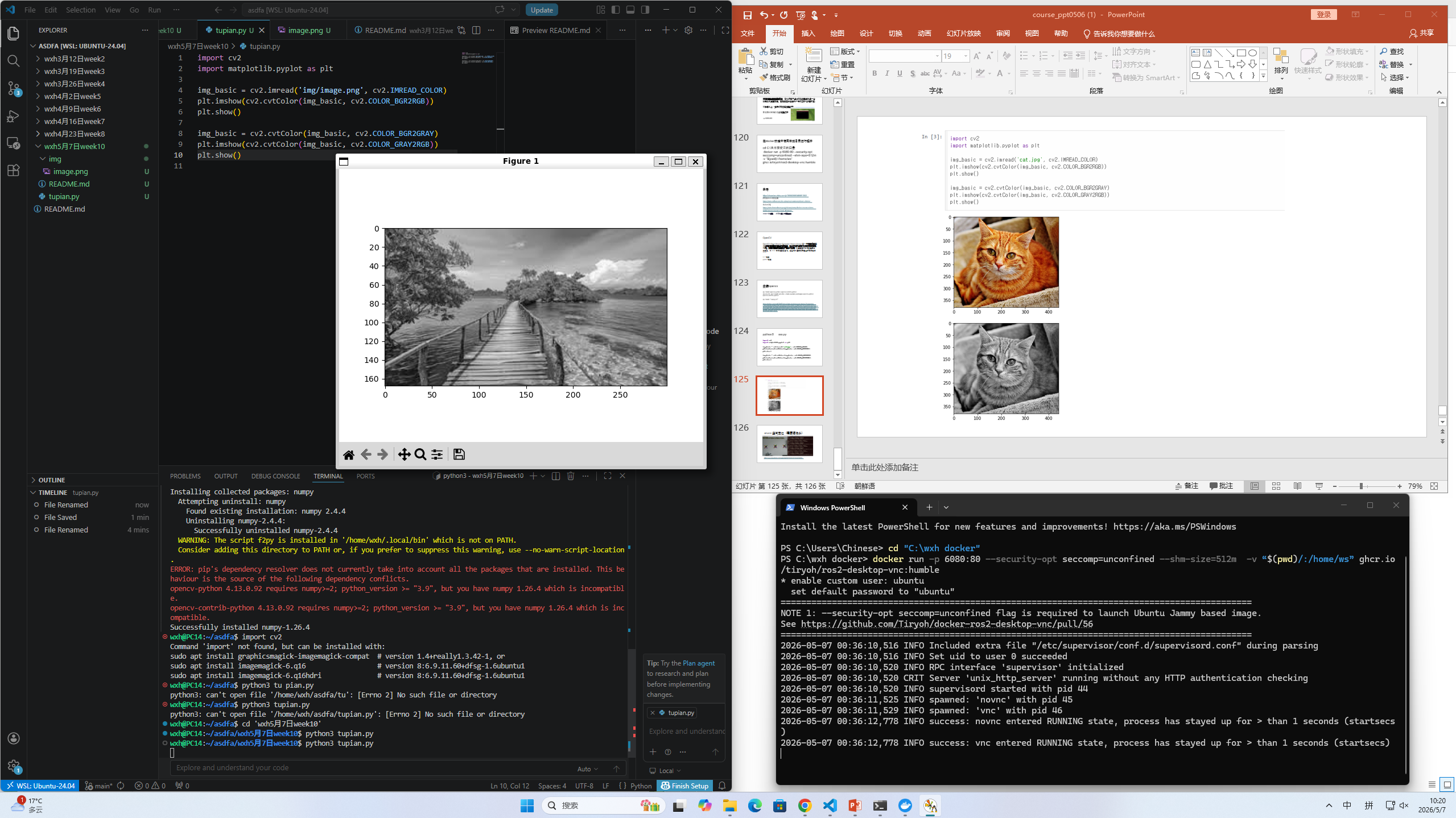Select the Zoom magnifier tool in Figure 1
1456x818 pixels.
(x=420, y=455)
